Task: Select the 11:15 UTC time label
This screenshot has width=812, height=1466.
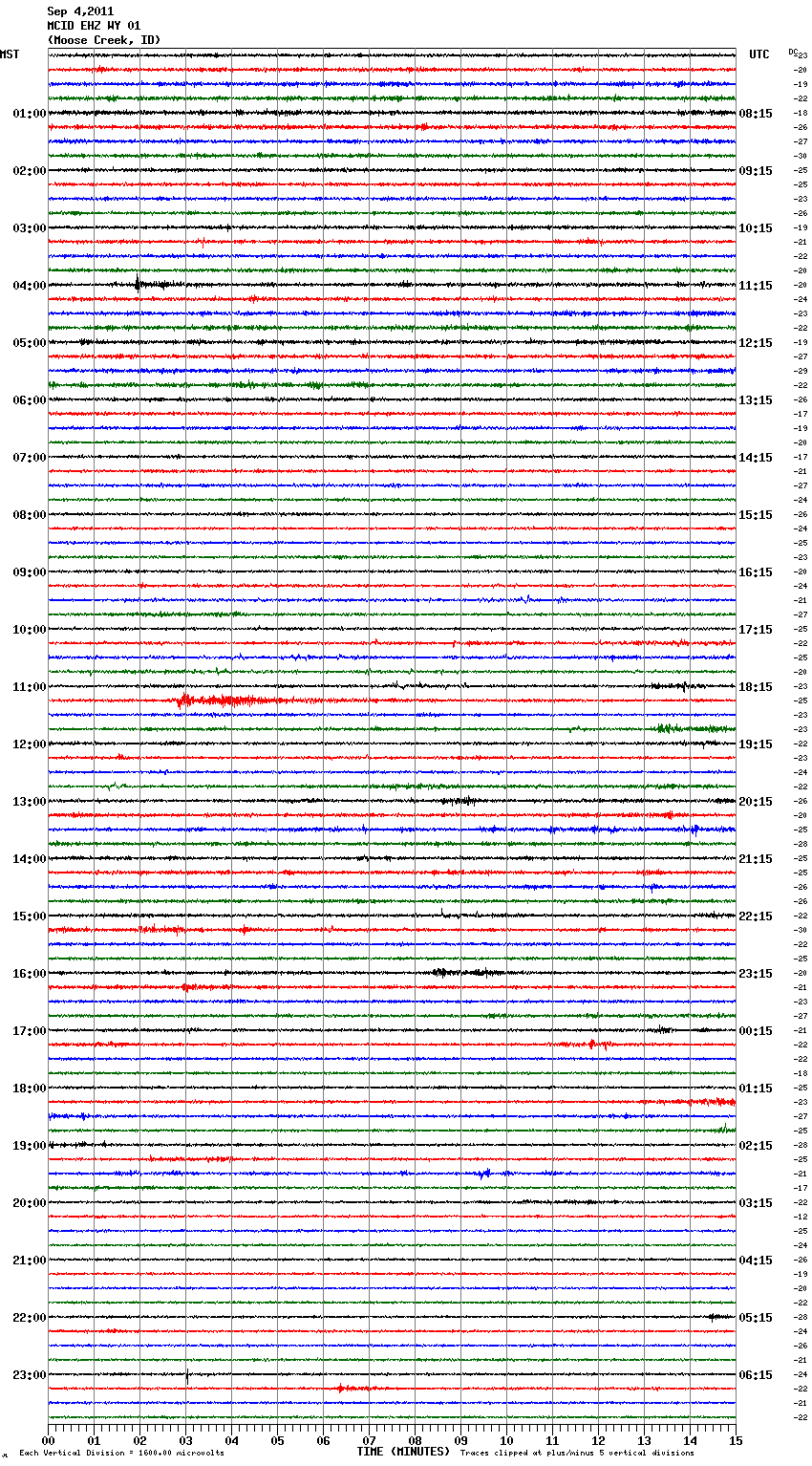Action: pyautogui.click(x=756, y=286)
